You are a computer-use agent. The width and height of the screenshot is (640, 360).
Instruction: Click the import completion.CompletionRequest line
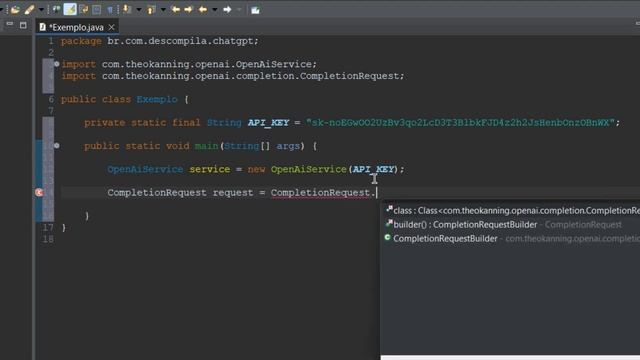233,76
